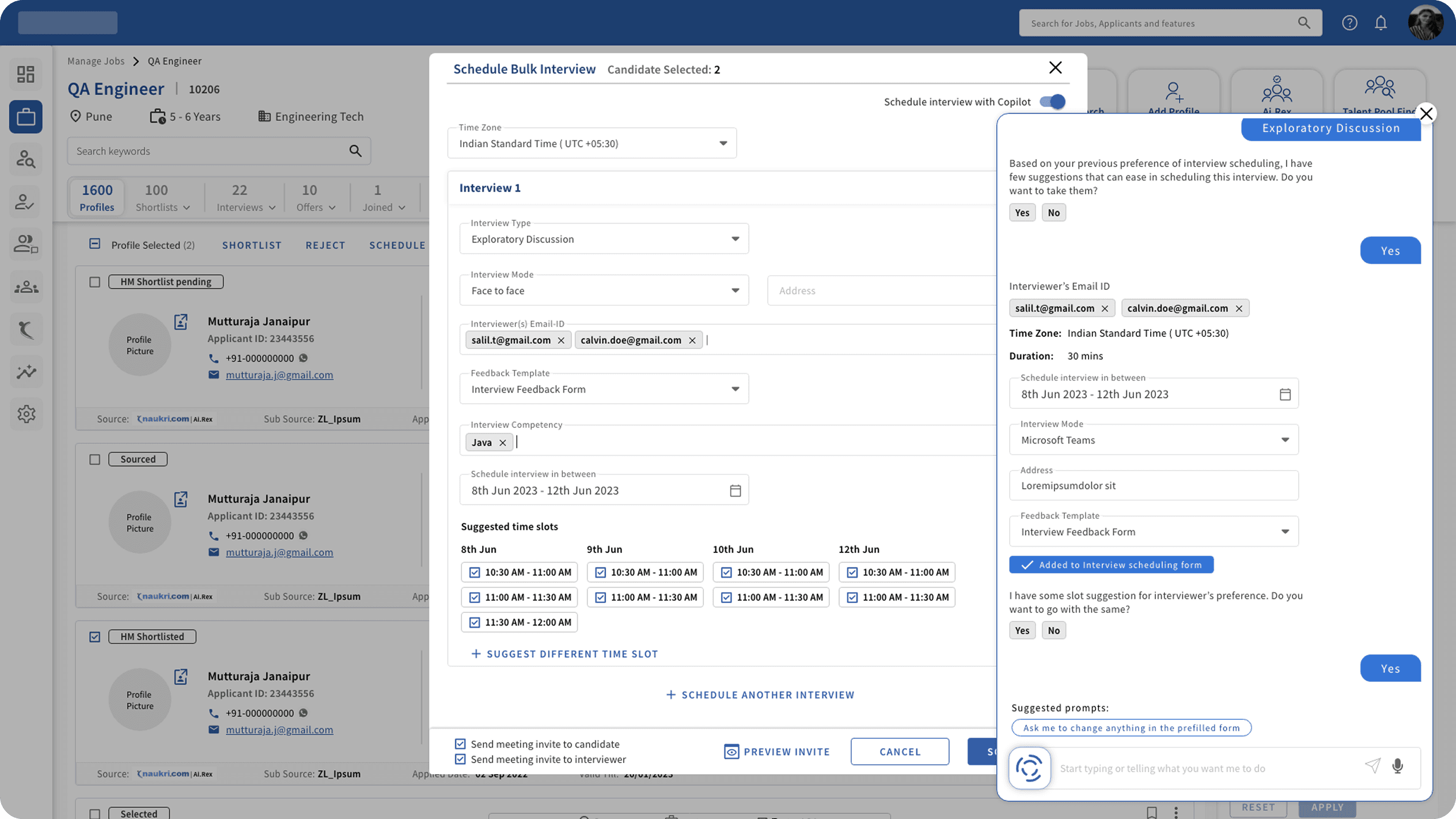Open the calendar icon in Copilot date range

point(1285,394)
